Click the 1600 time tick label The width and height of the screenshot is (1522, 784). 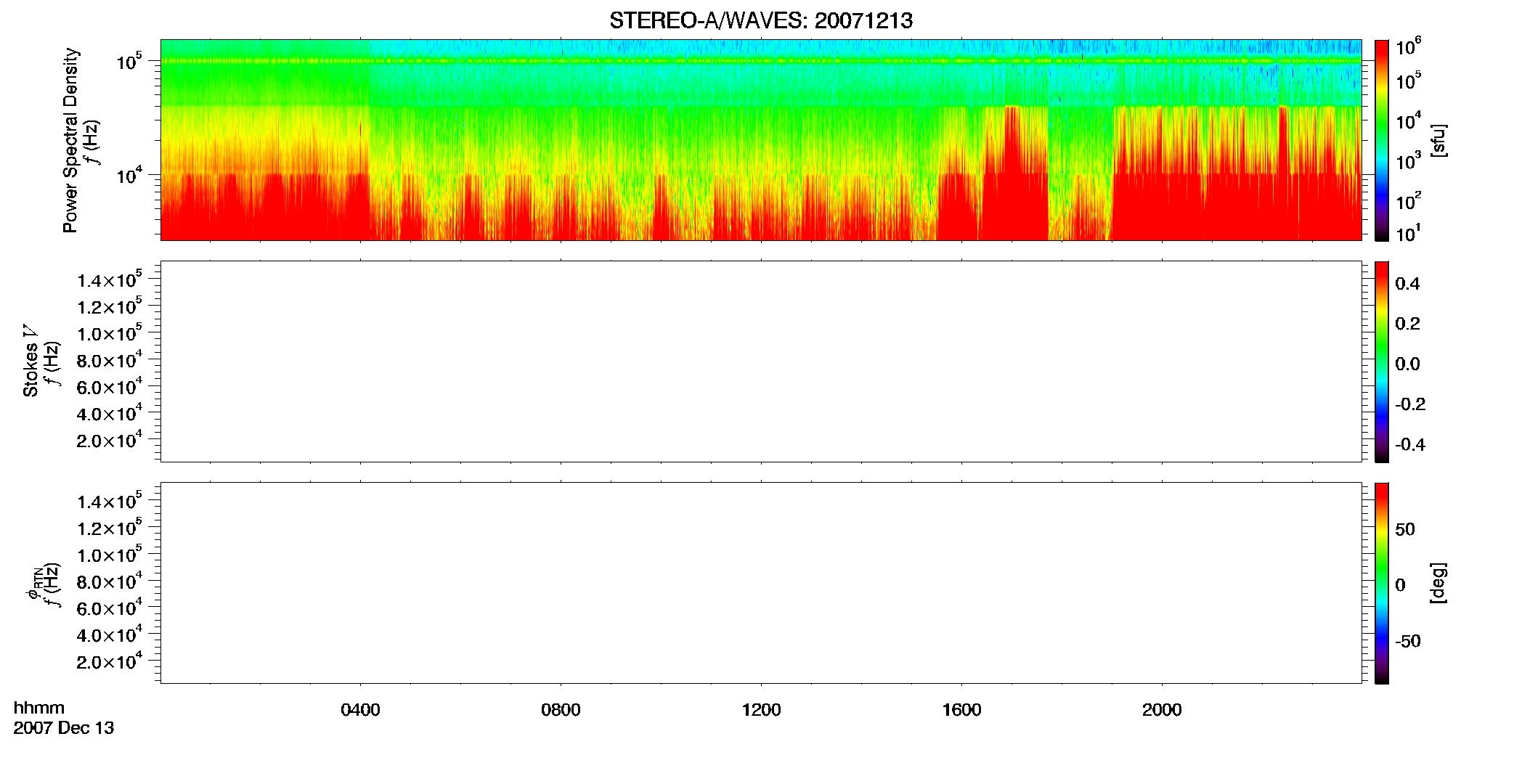click(x=961, y=710)
